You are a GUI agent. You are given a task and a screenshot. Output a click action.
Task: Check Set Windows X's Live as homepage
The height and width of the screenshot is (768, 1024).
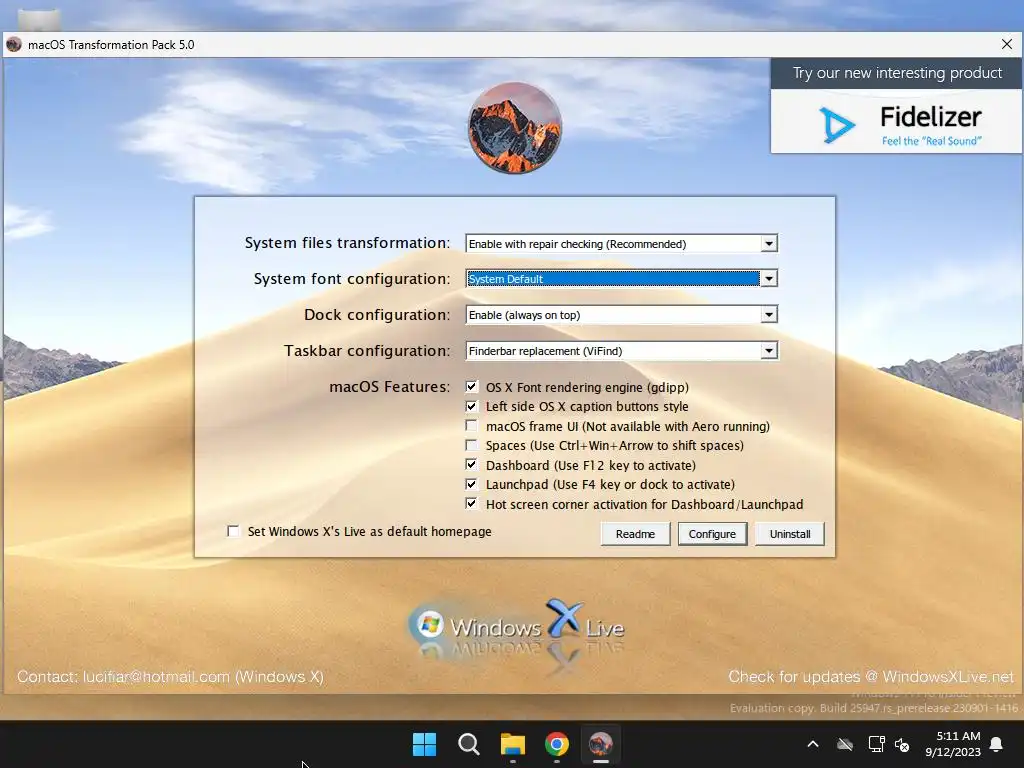pyautogui.click(x=233, y=531)
